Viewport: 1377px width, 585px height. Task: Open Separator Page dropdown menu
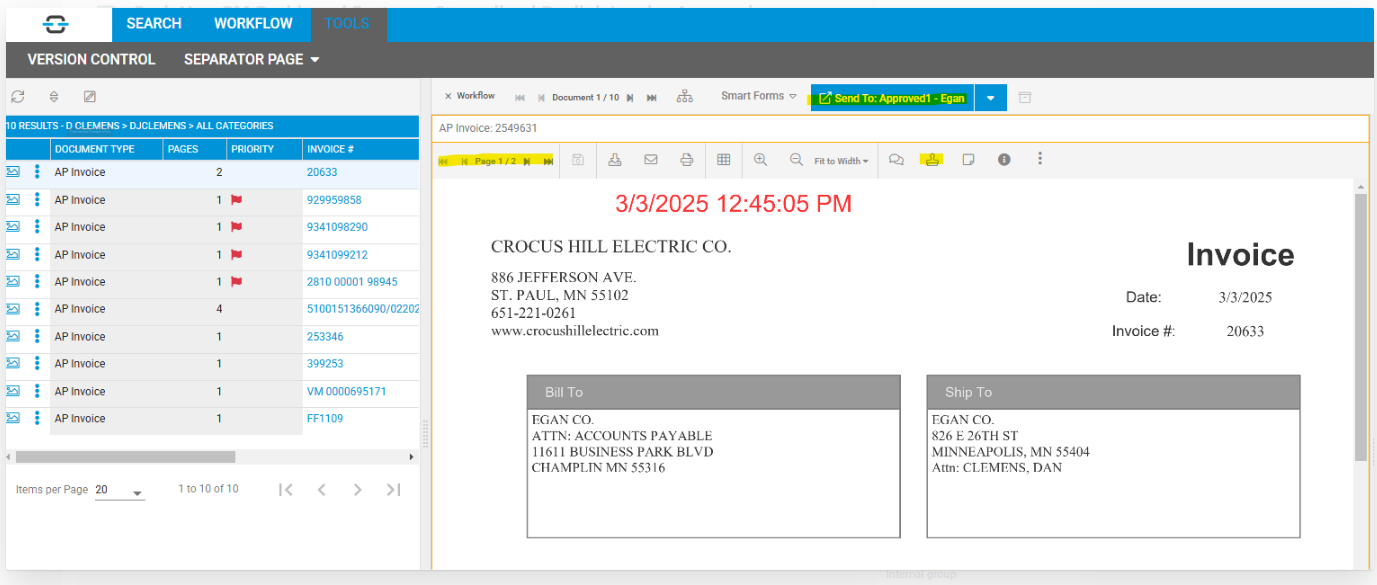coord(251,60)
